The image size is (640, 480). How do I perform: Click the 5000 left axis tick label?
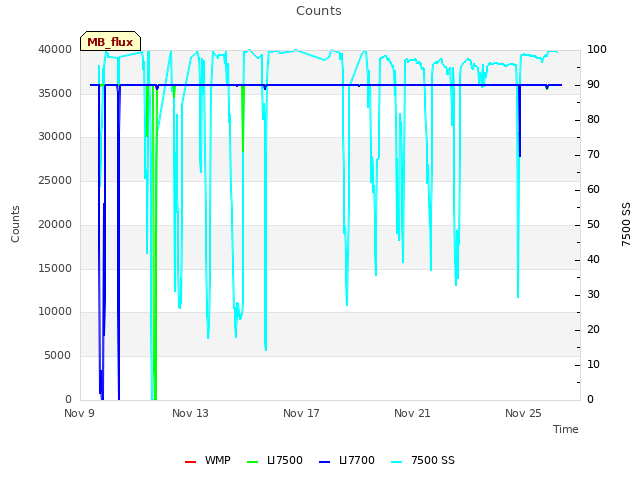58,356
